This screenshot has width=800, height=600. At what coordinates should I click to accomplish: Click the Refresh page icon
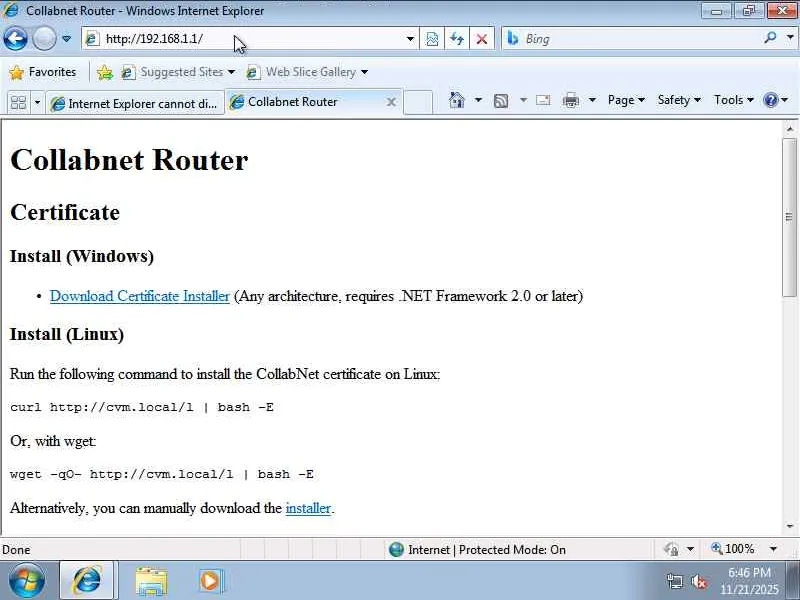click(x=457, y=39)
